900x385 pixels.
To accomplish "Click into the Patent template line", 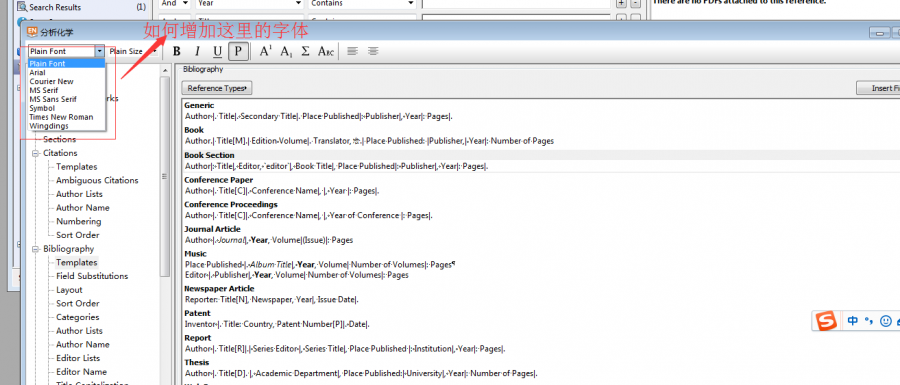I will pyautogui.click(x=277, y=324).
